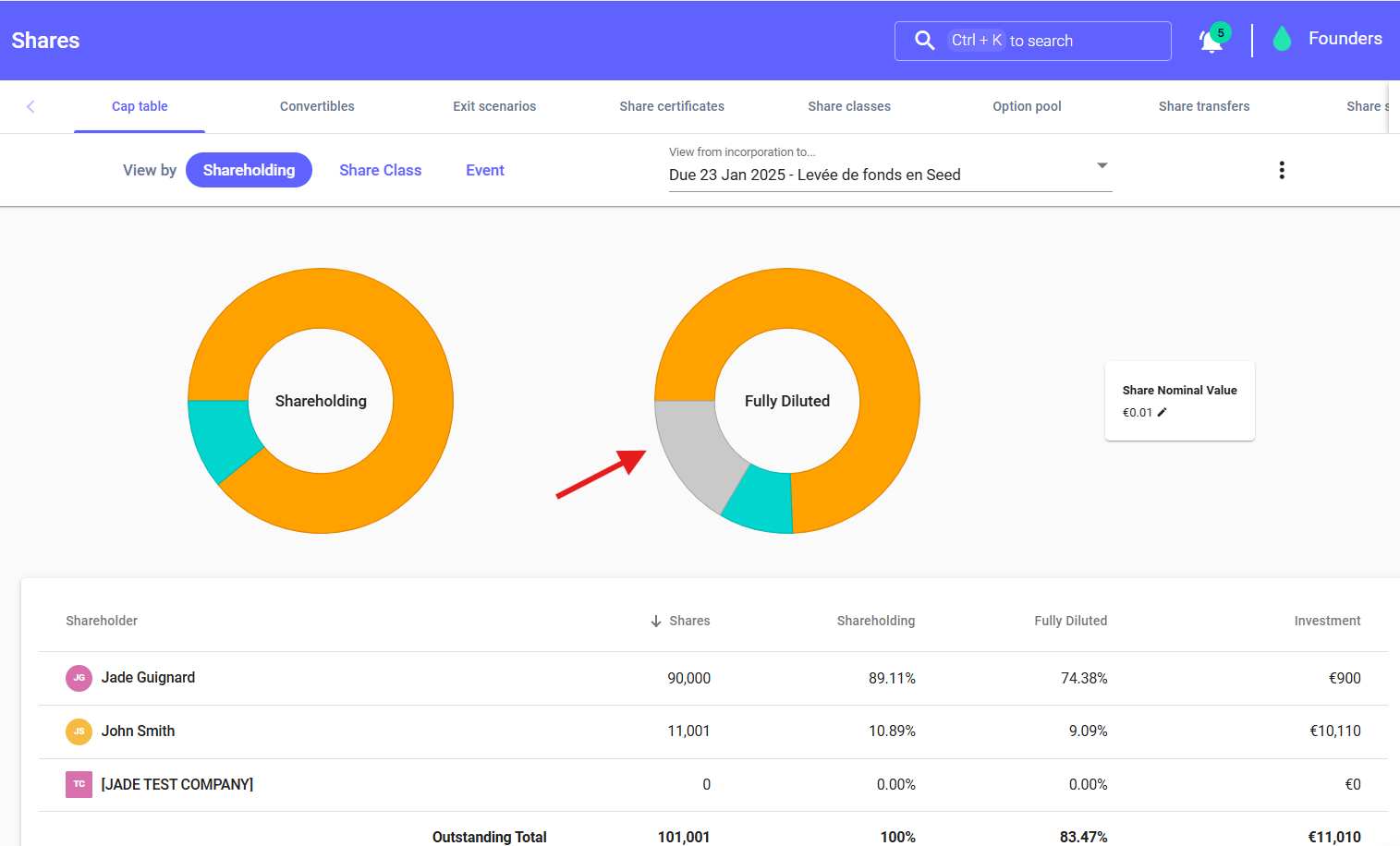Viewport: 1400px width, 846px height.
Task: Open the incorporation event selector dropdown
Action: [1102, 164]
